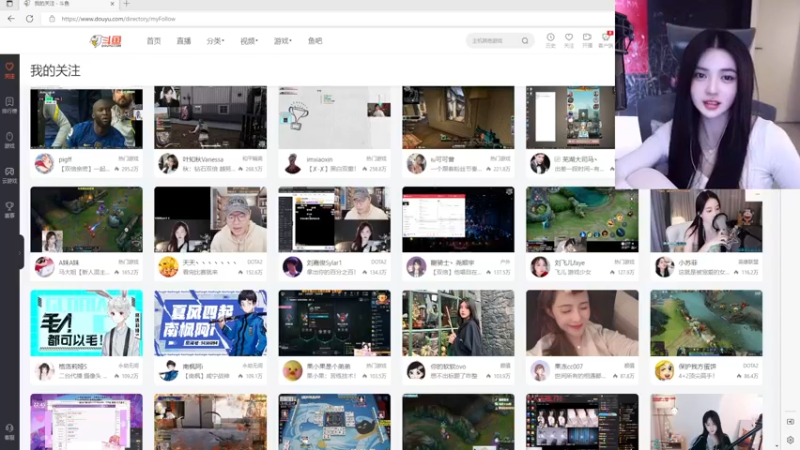Open imxiaoxin stream thumbnail
800x450 pixels.
pyautogui.click(x=334, y=117)
